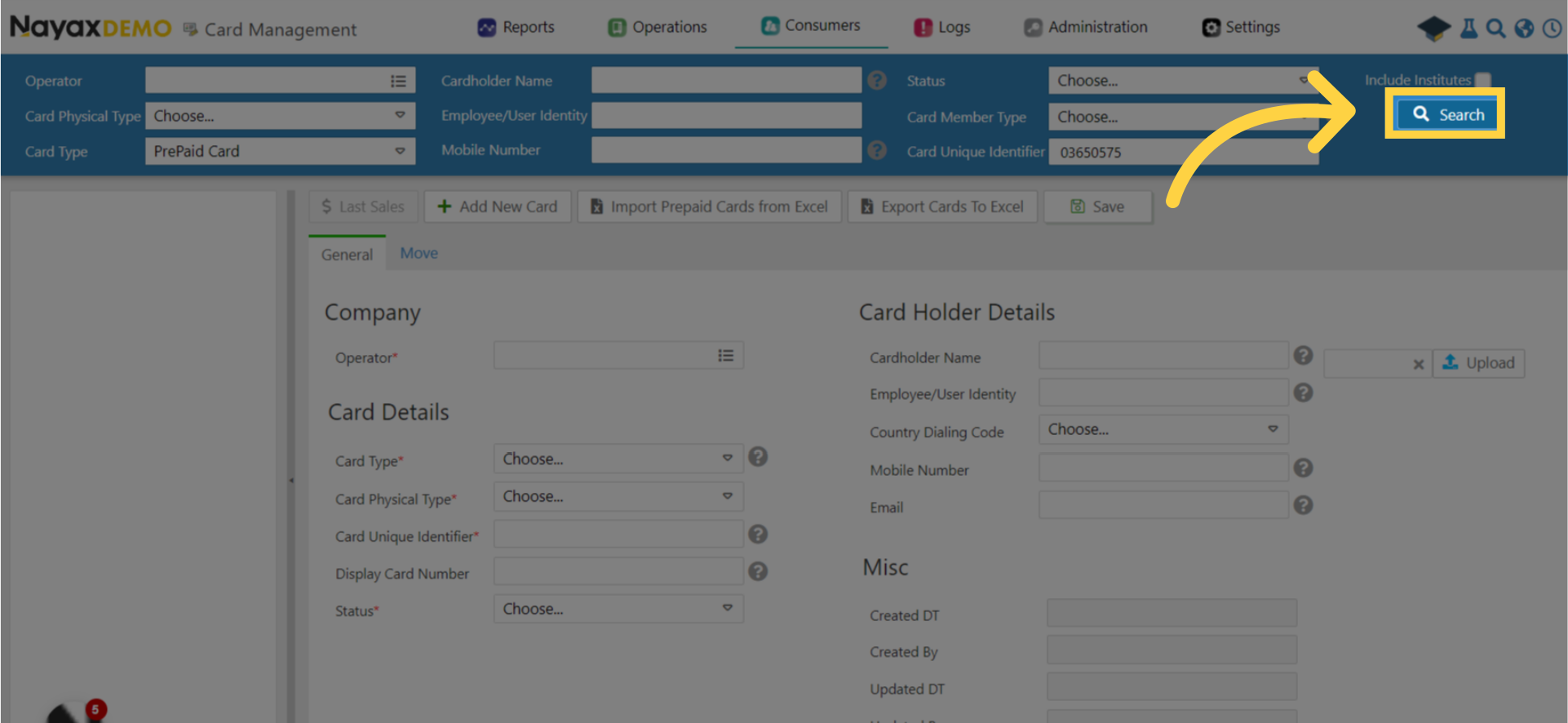Open Card Physical Type filter dropdown
Image resolution: width=1568 pixels, height=723 pixels.
tap(280, 116)
